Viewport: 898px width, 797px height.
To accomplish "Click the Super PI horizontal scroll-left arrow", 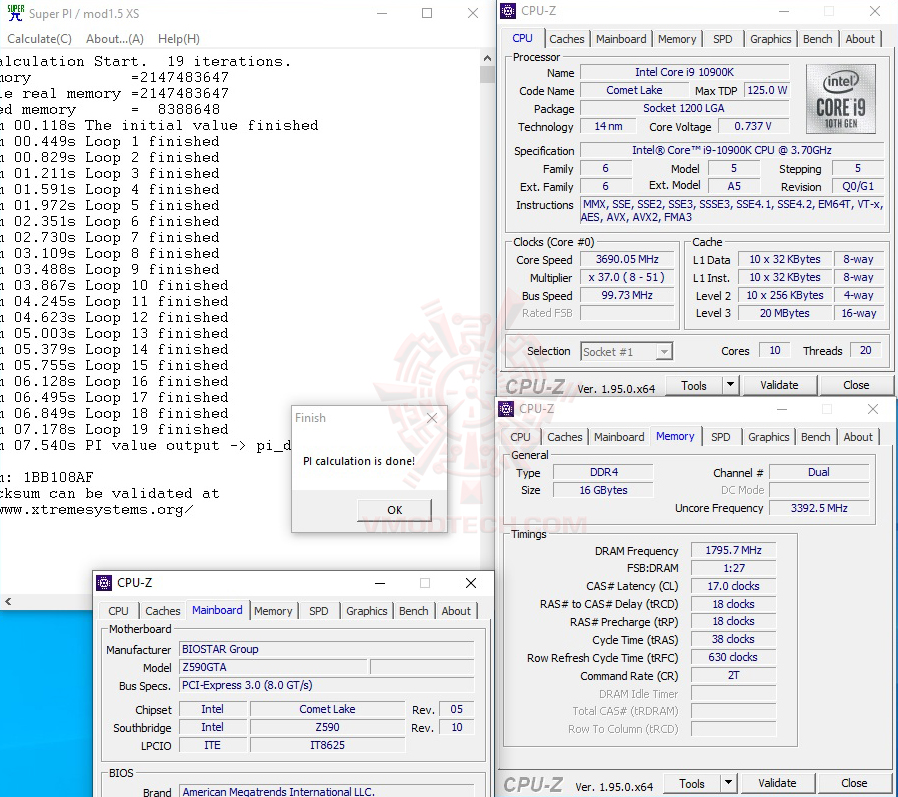I will pos(8,601).
